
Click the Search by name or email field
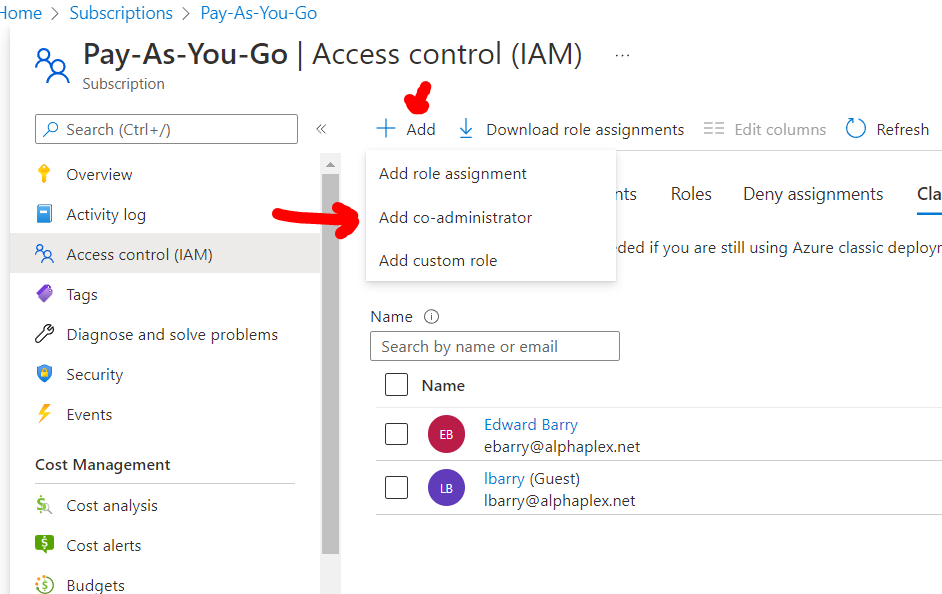(494, 346)
